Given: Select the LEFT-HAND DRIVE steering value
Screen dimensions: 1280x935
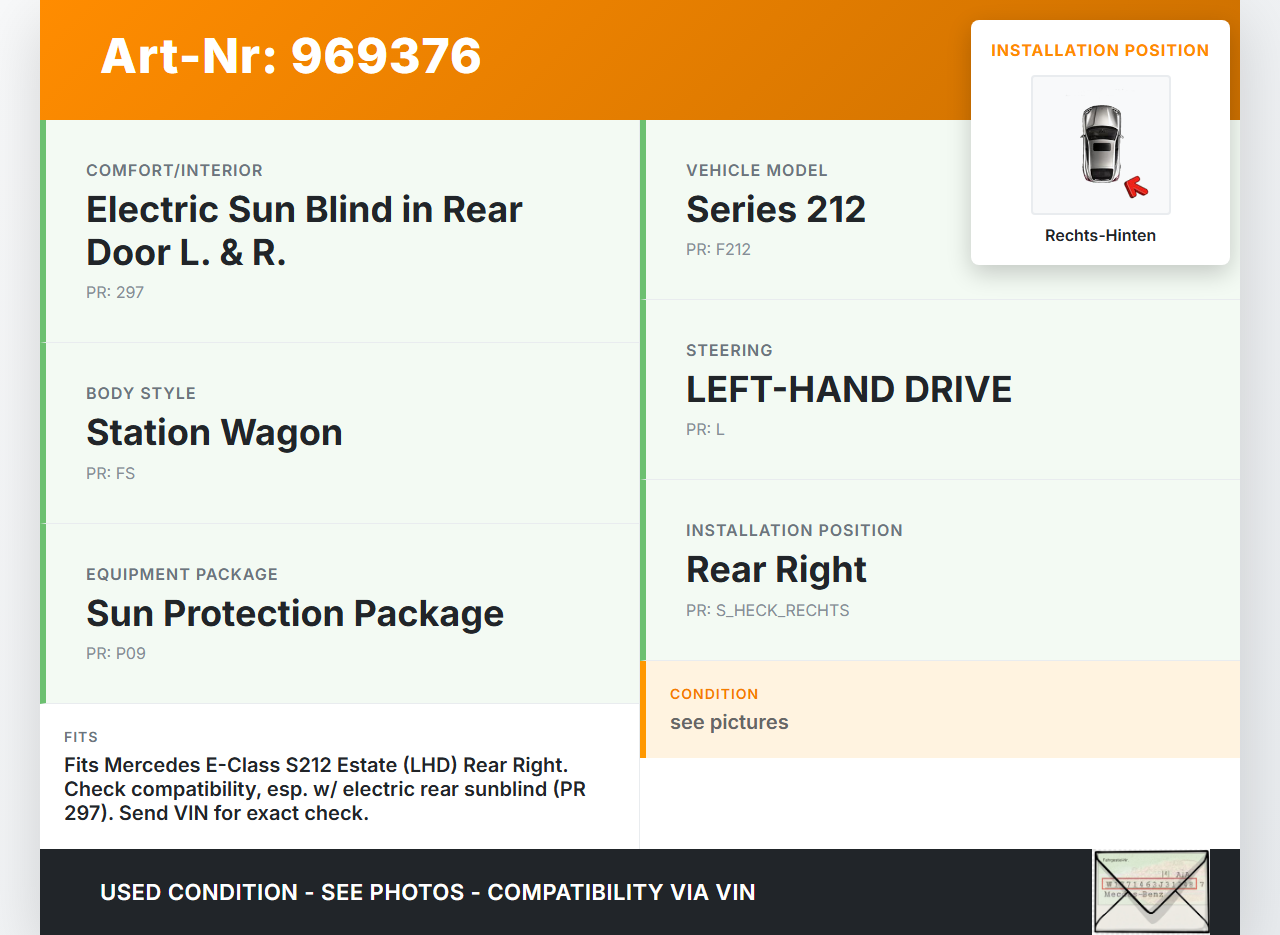Looking at the screenshot, I should [x=848, y=390].
